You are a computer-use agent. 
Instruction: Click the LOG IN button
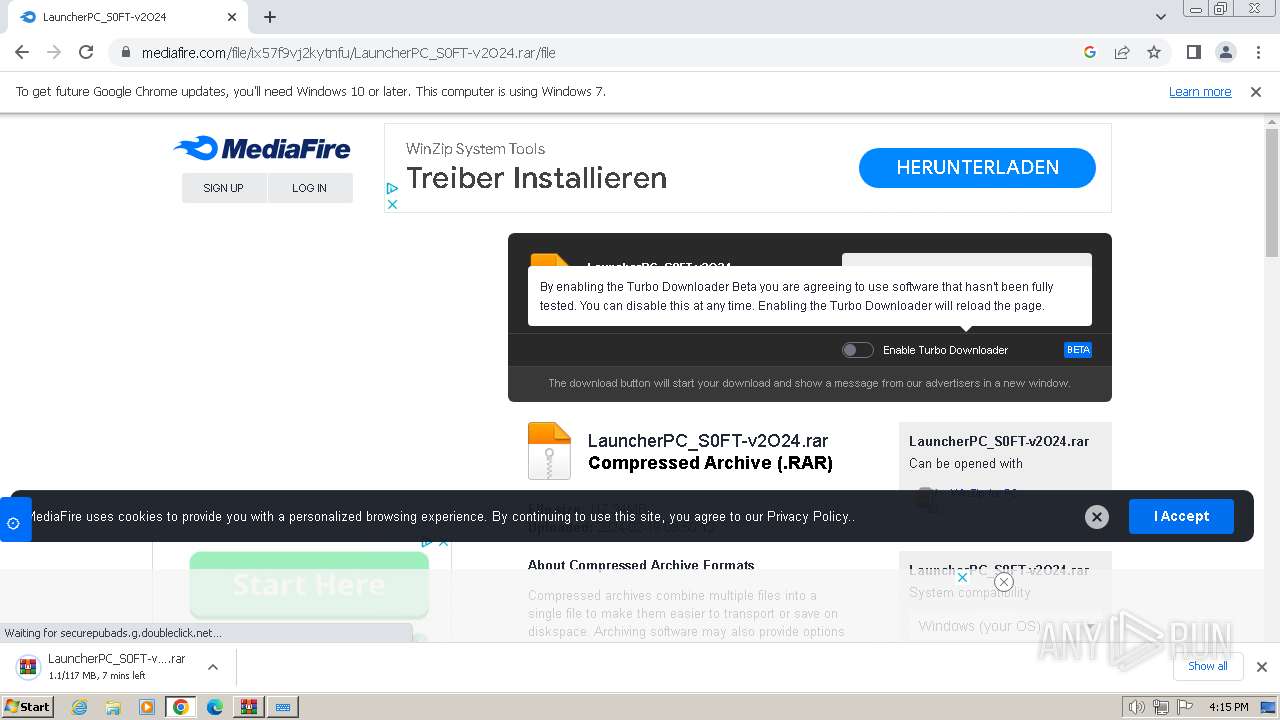309,188
